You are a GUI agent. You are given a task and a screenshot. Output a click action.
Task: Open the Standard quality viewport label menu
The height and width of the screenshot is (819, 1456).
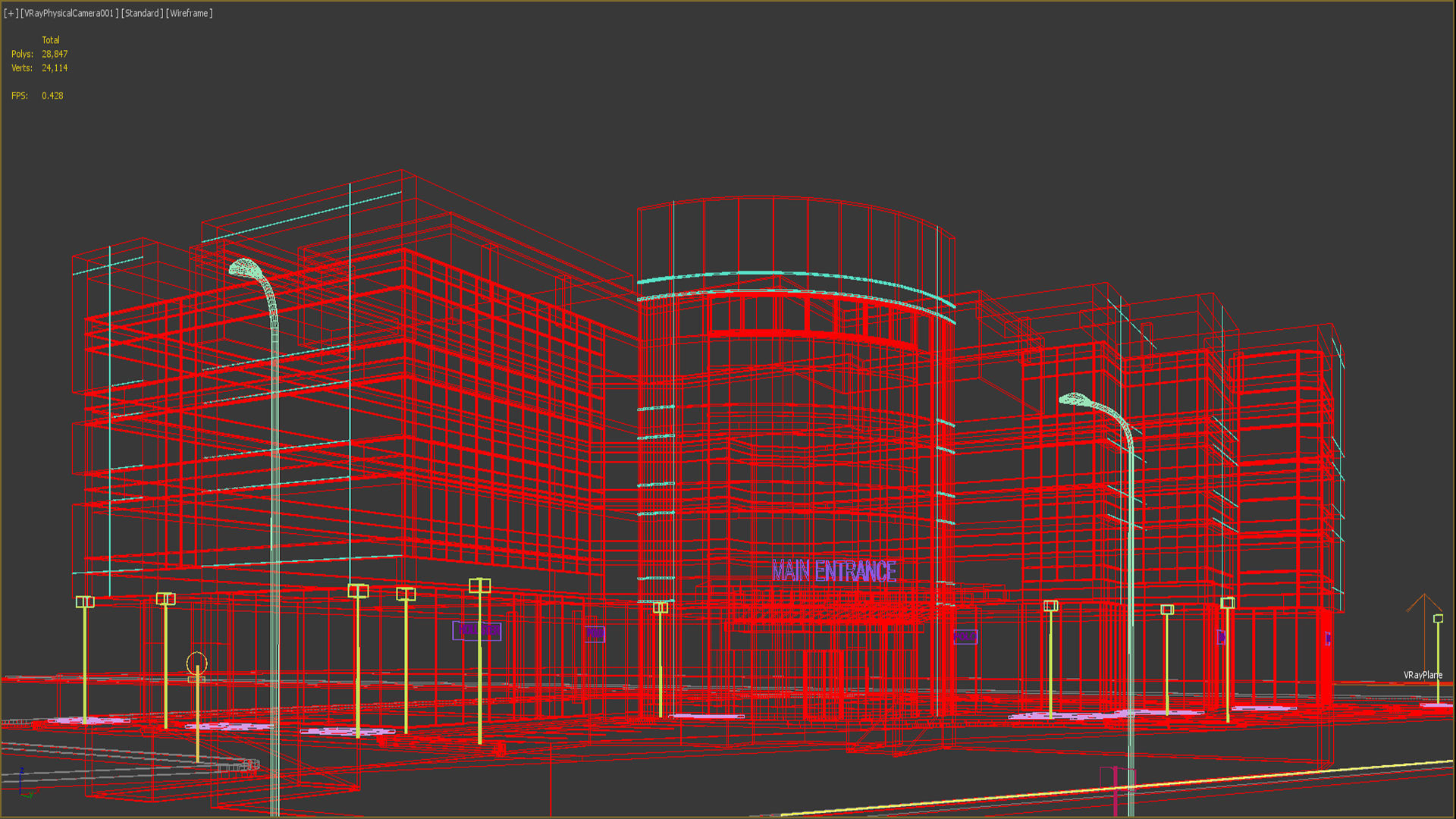142,13
